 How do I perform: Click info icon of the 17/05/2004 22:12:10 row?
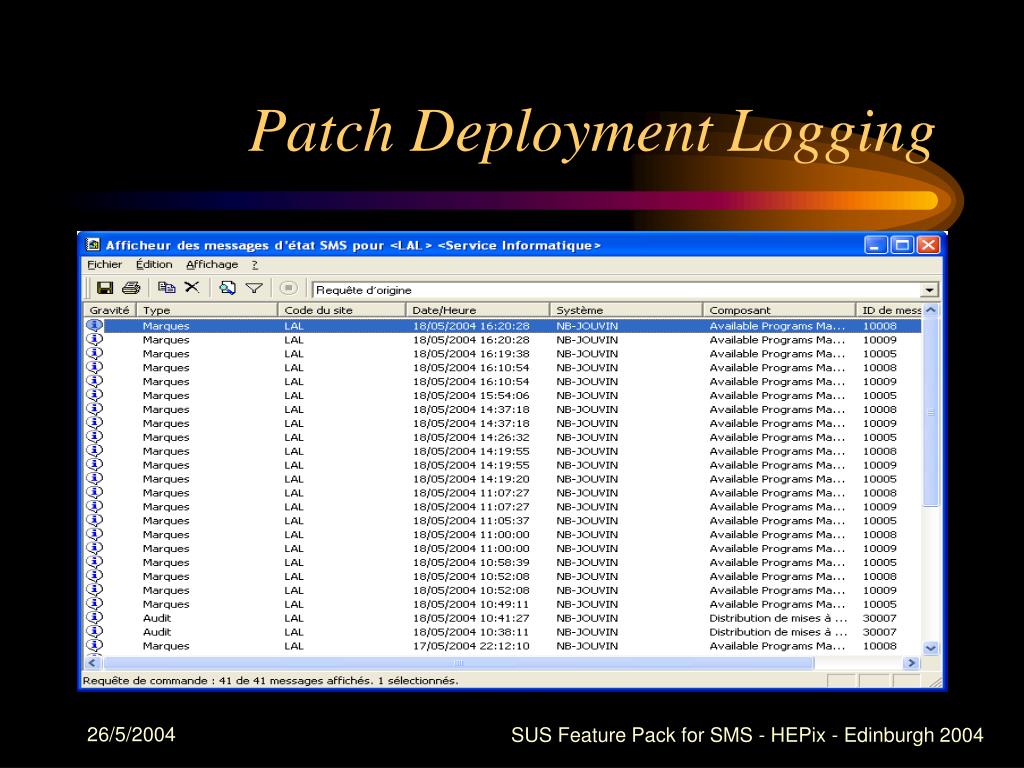pos(95,646)
